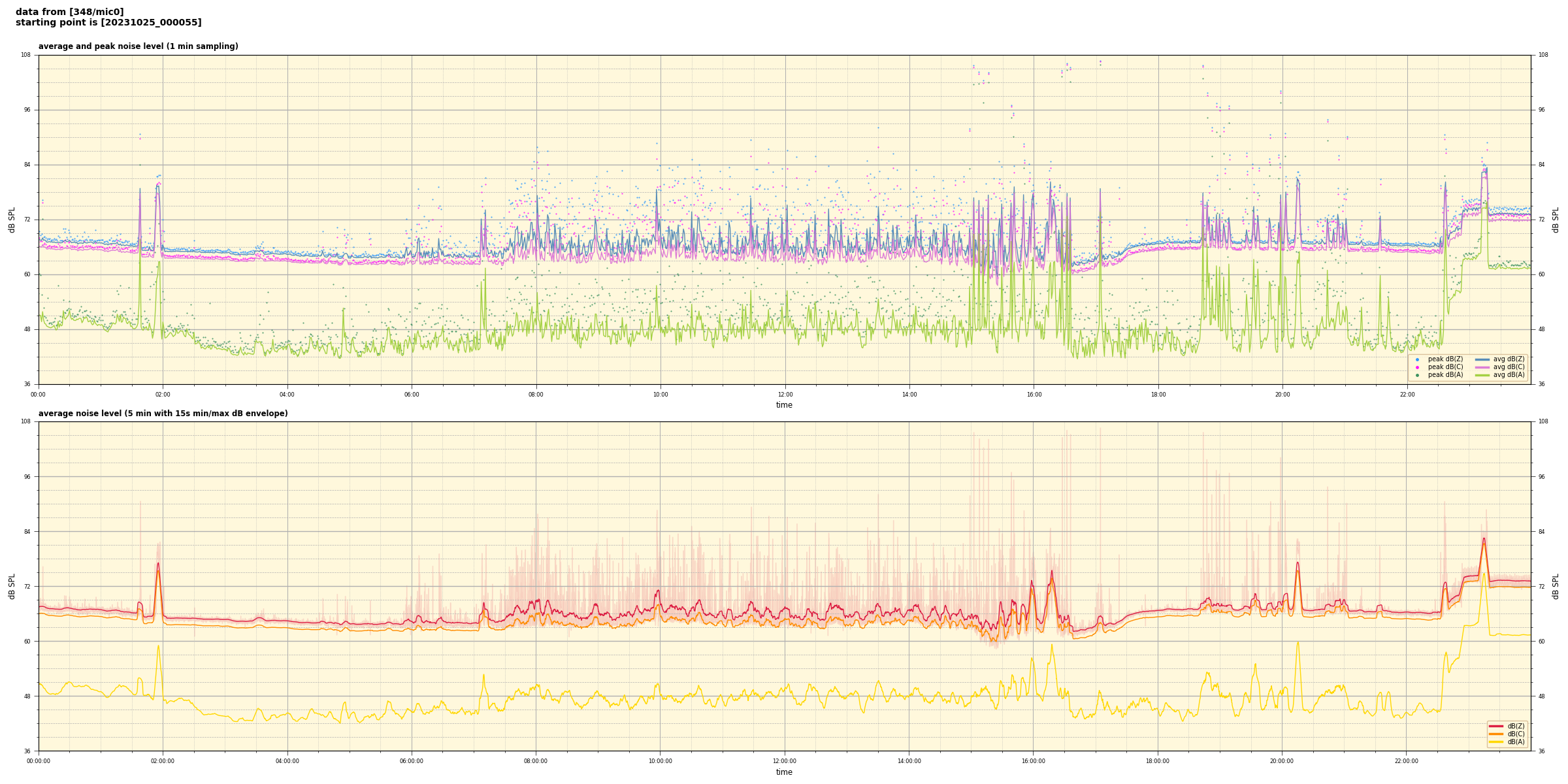Click the 12:00 tick on top chart axis
1568x784 pixels.
point(785,395)
